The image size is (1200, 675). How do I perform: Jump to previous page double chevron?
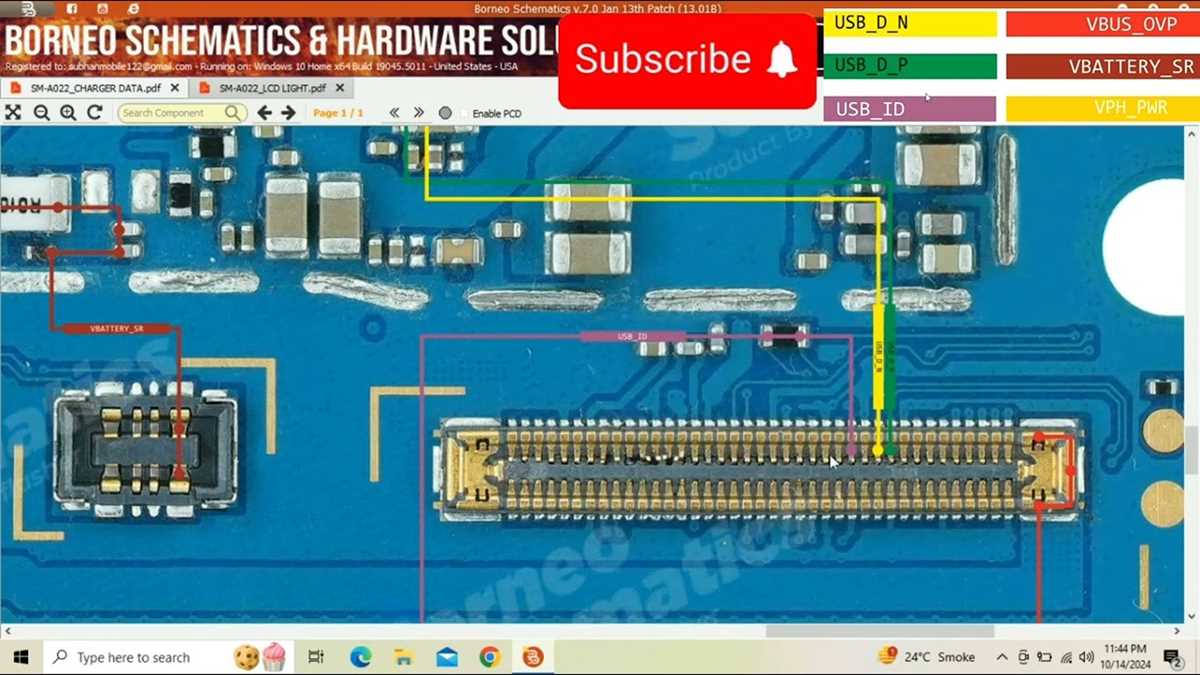pyautogui.click(x=394, y=113)
